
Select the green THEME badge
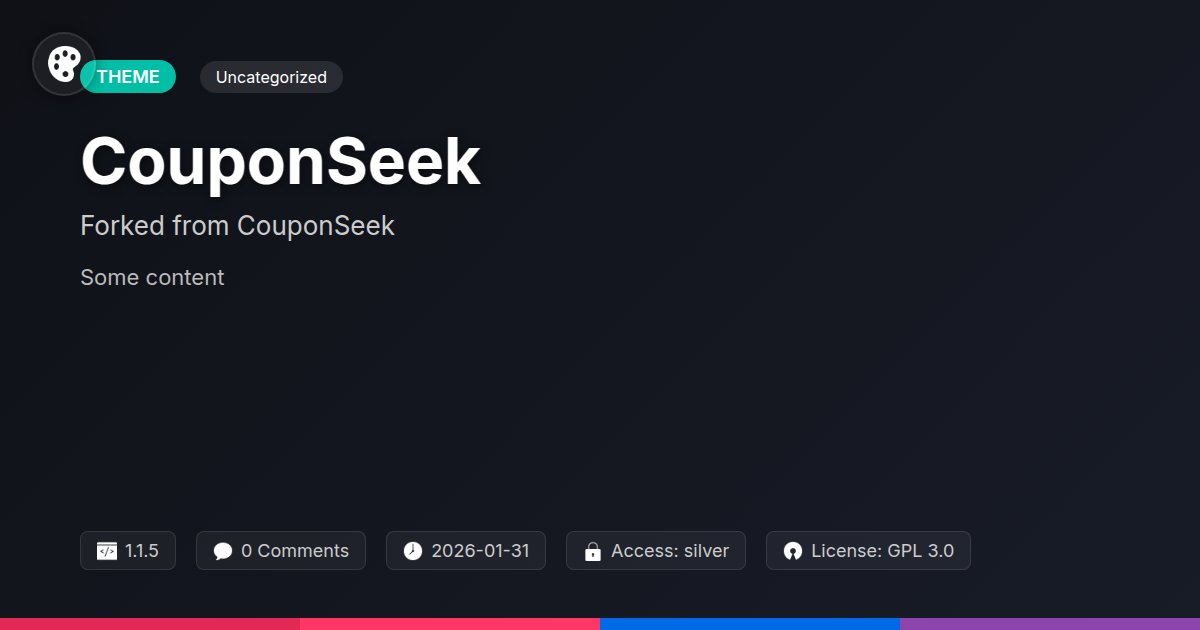pyautogui.click(x=128, y=77)
